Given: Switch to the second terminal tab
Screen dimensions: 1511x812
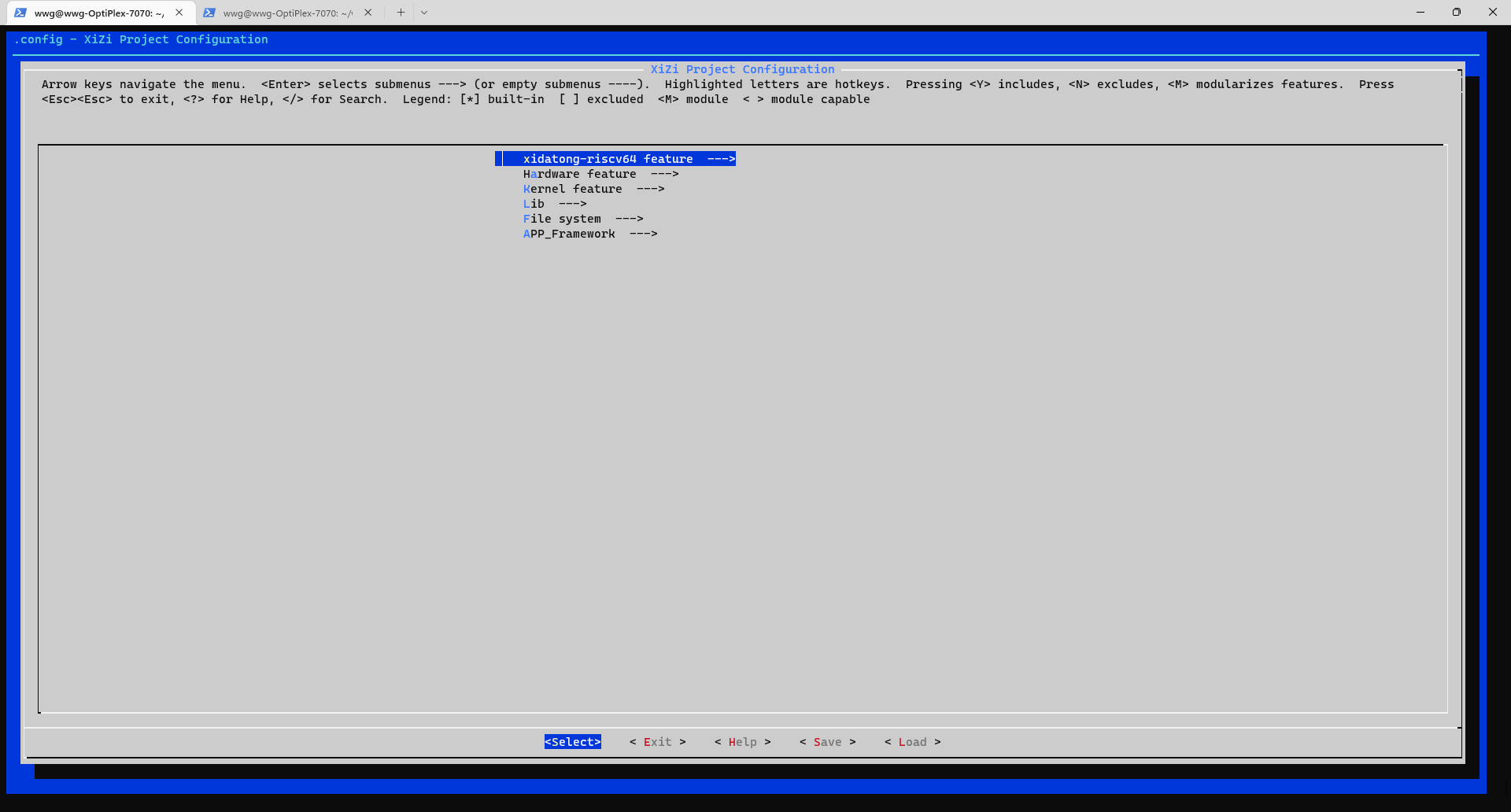Looking at the screenshot, I should (287, 13).
